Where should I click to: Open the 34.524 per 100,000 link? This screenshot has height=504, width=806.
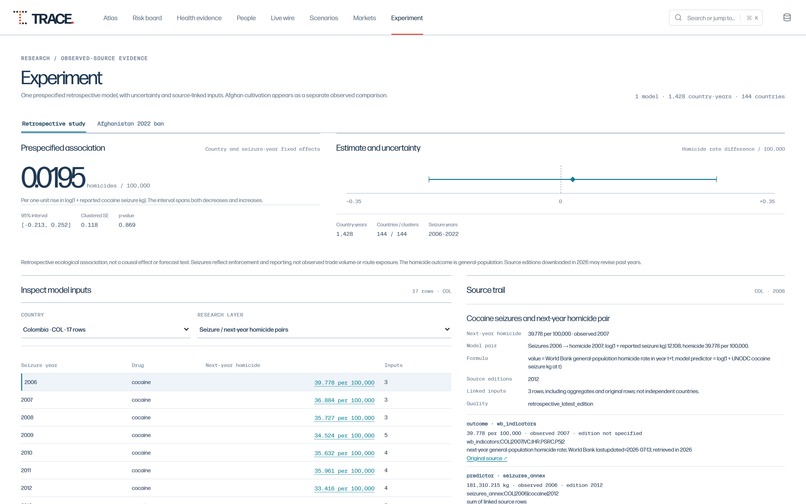[344, 436]
